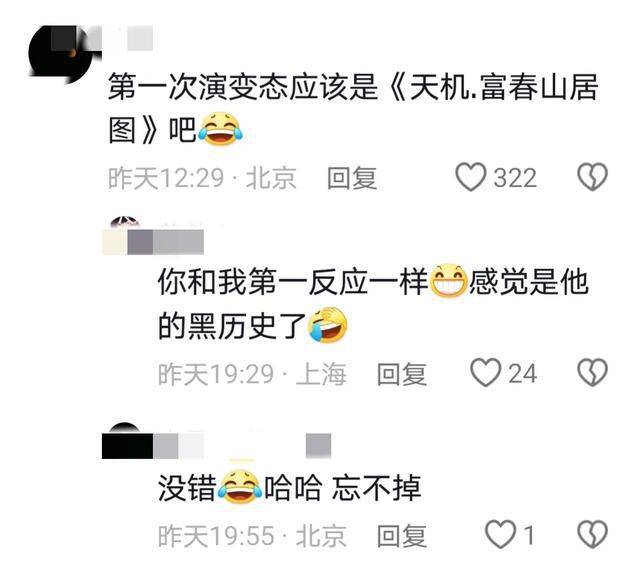
Task: Like the comment with 322 likes
Action: point(470,177)
